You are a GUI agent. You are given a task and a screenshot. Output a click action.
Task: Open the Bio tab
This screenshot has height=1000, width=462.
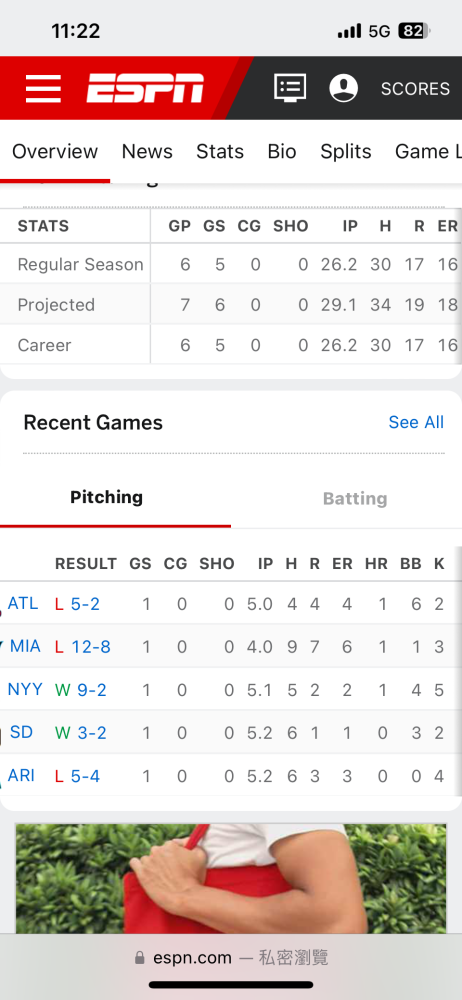click(282, 152)
